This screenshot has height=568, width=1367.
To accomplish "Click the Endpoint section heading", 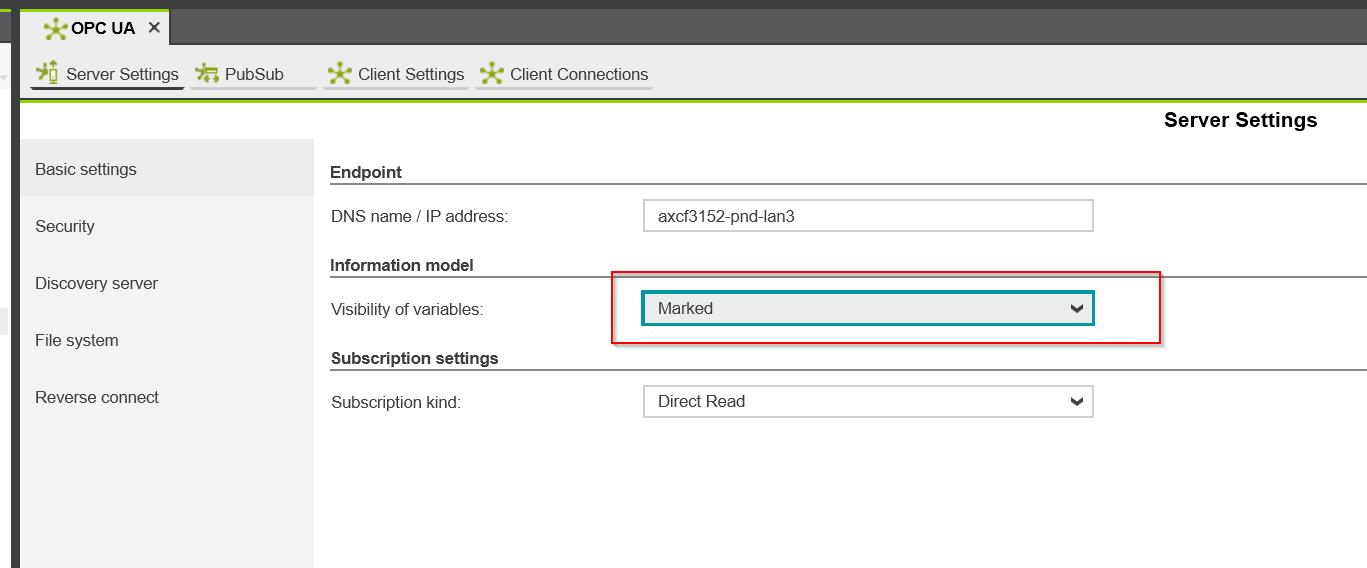I will click(366, 172).
